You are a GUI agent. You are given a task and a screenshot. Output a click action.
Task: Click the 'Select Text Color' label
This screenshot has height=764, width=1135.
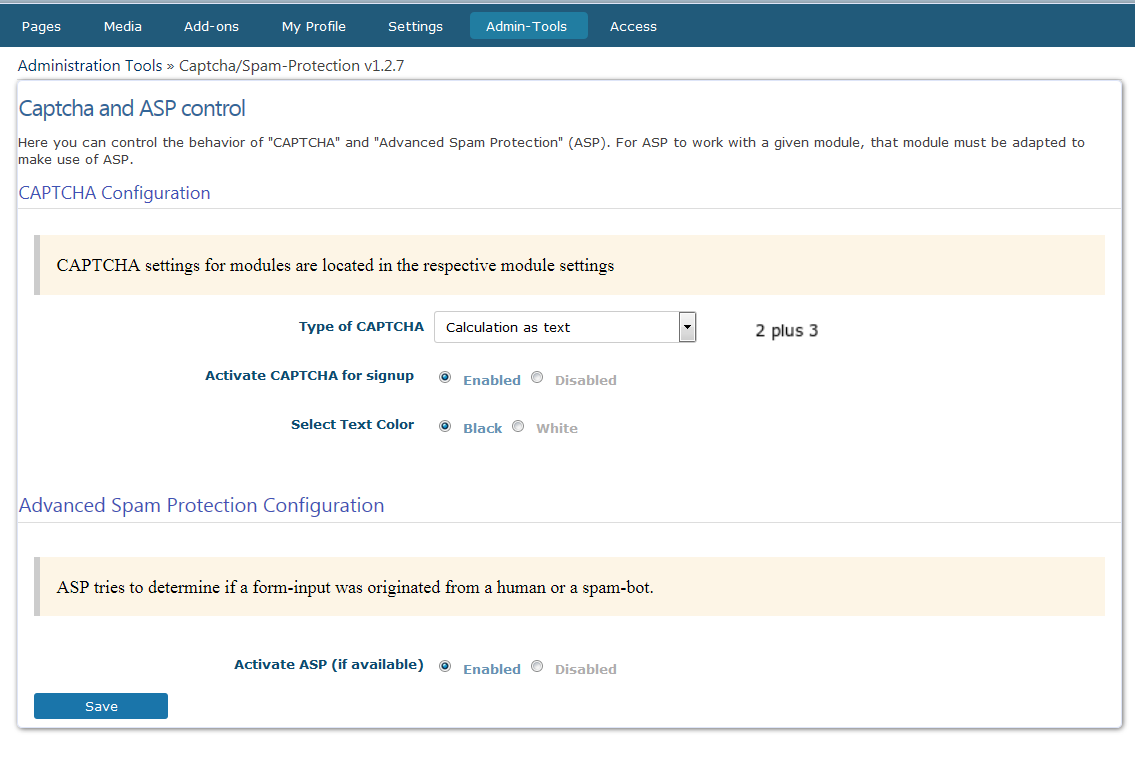353,424
